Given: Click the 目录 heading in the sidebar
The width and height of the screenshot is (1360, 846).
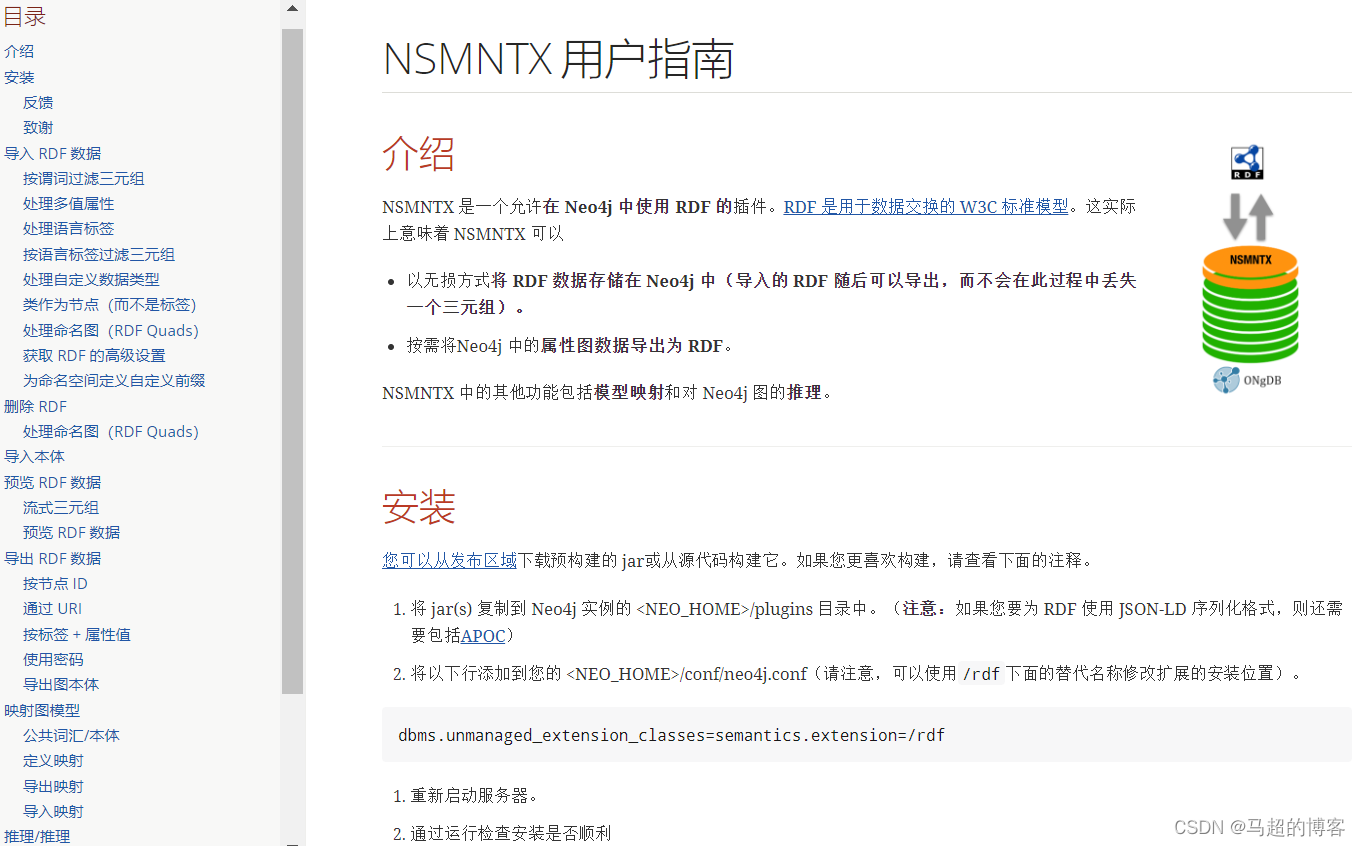Looking at the screenshot, I should click(25, 17).
